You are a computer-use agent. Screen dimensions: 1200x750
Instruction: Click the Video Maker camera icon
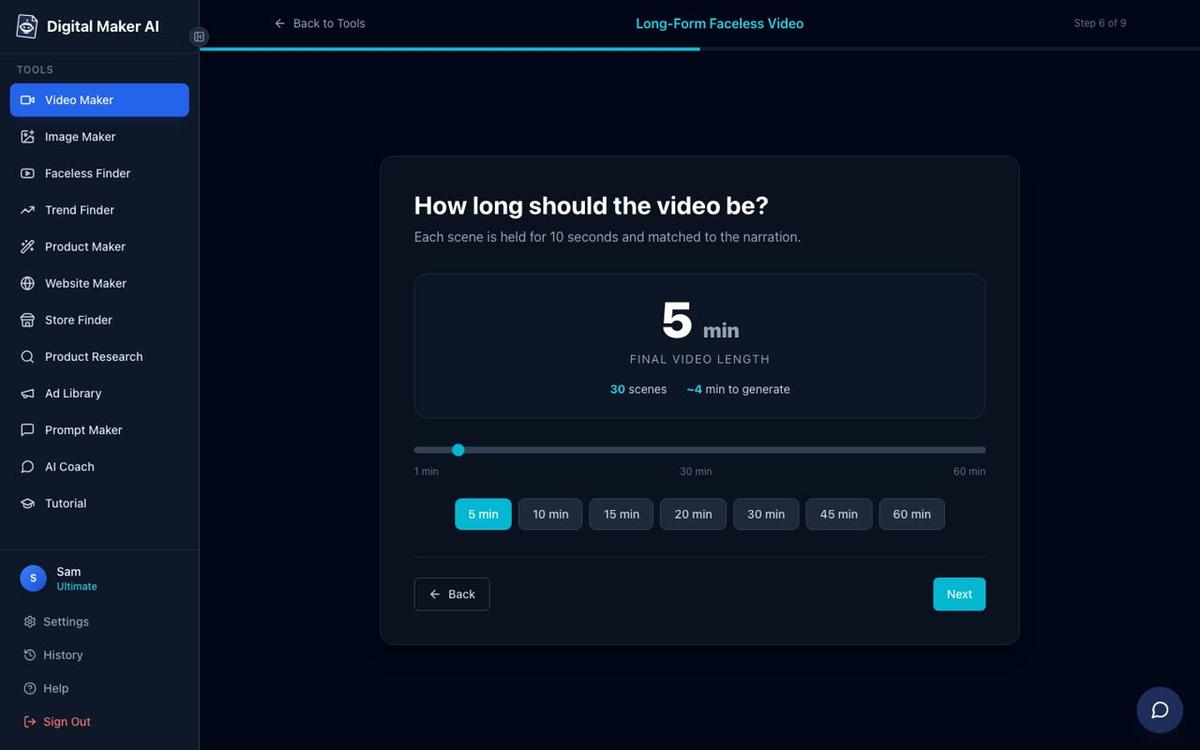click(x=27, y=100)
